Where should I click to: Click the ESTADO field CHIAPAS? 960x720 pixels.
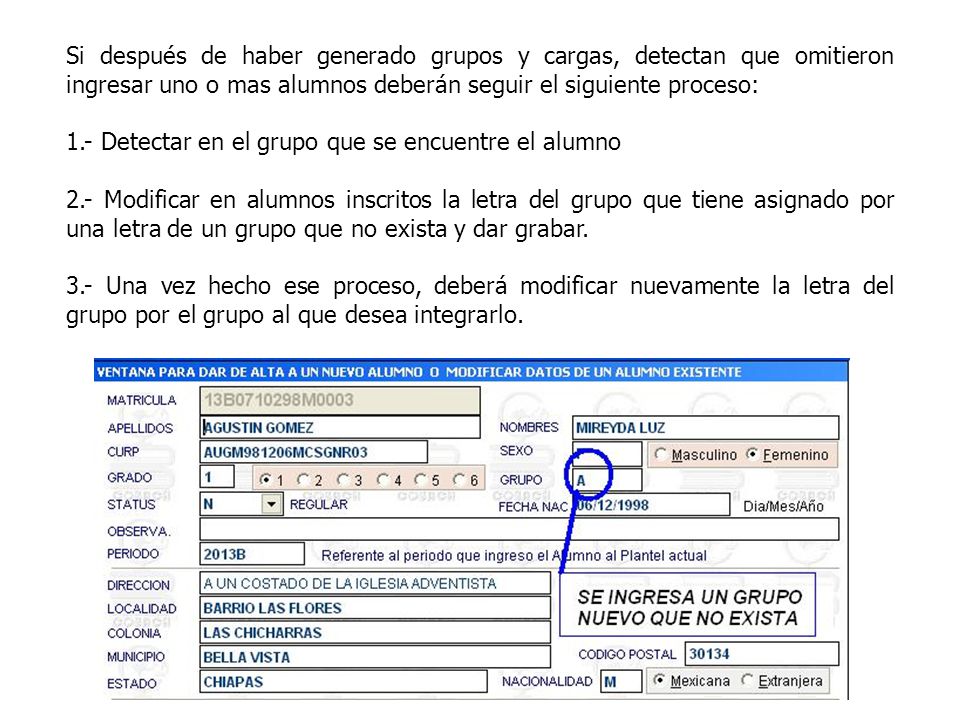coord(343,681)
